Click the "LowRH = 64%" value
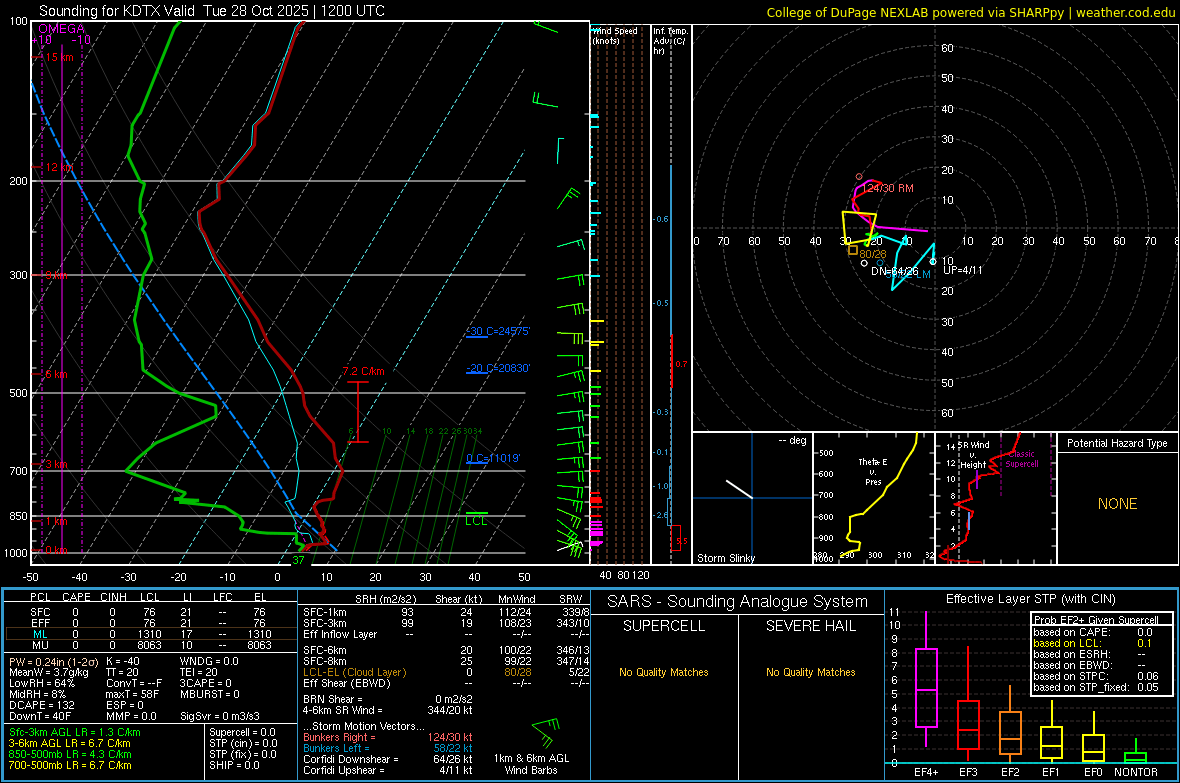 (41, 683)
